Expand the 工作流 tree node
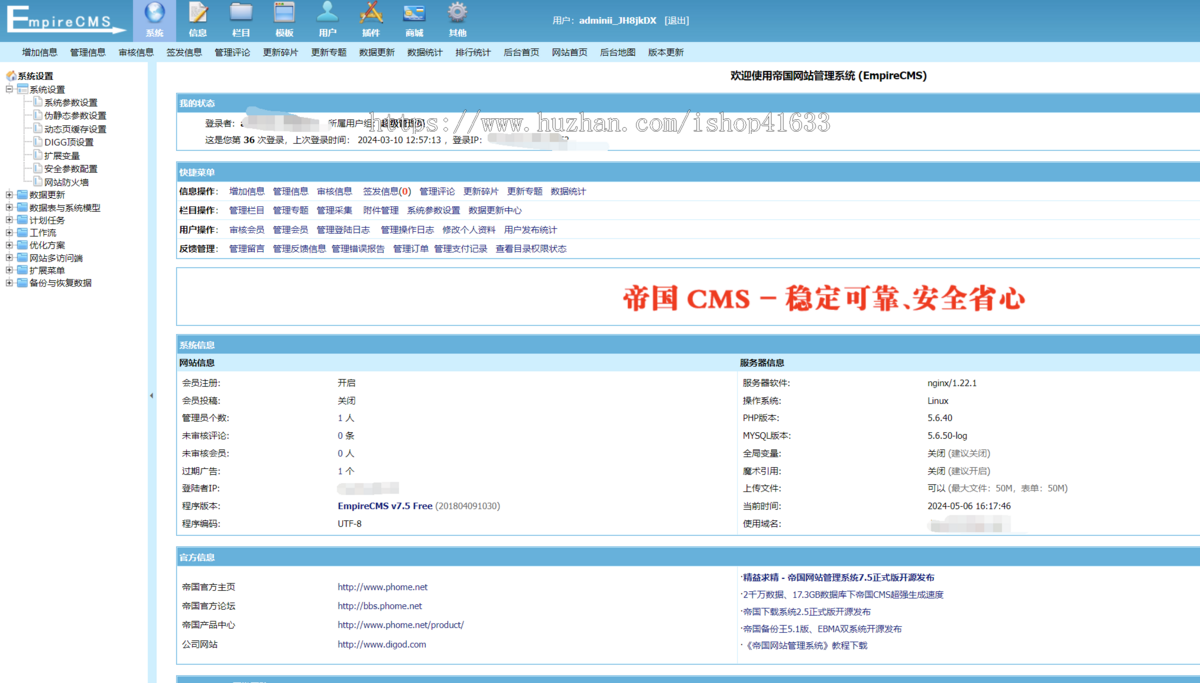The width and height of the screenshot is (1200, 683). pyautogui.click(x=10, y=233)
